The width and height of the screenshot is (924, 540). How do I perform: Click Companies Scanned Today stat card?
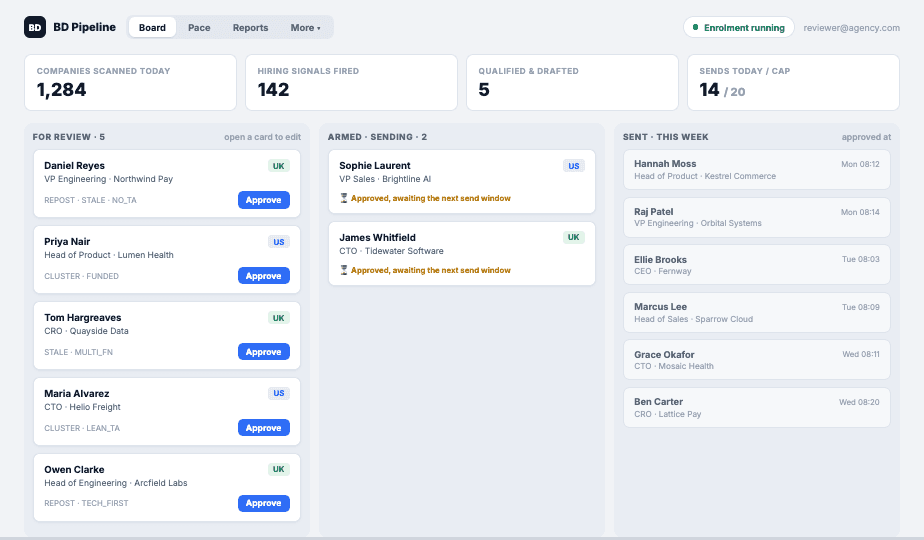click(130, 83)
